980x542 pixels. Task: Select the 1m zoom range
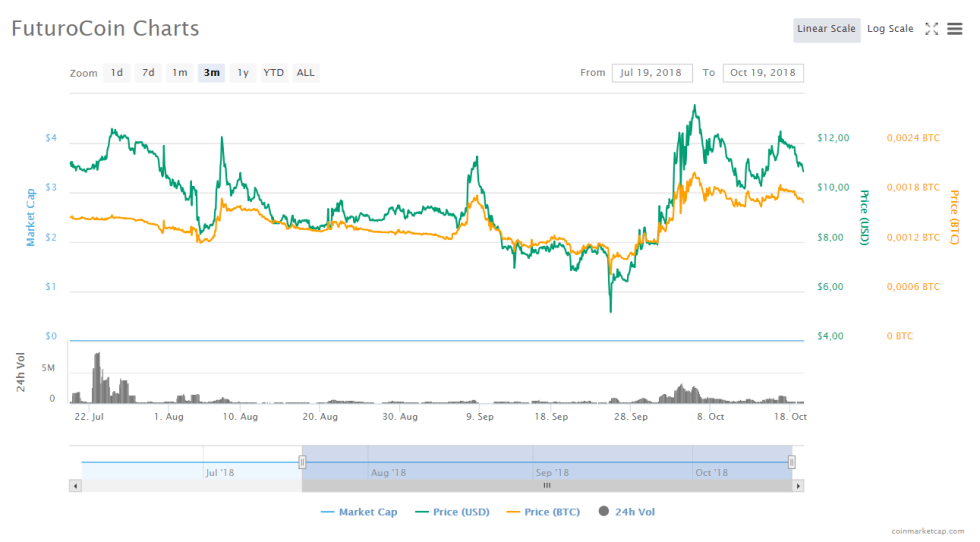point(179,73)
